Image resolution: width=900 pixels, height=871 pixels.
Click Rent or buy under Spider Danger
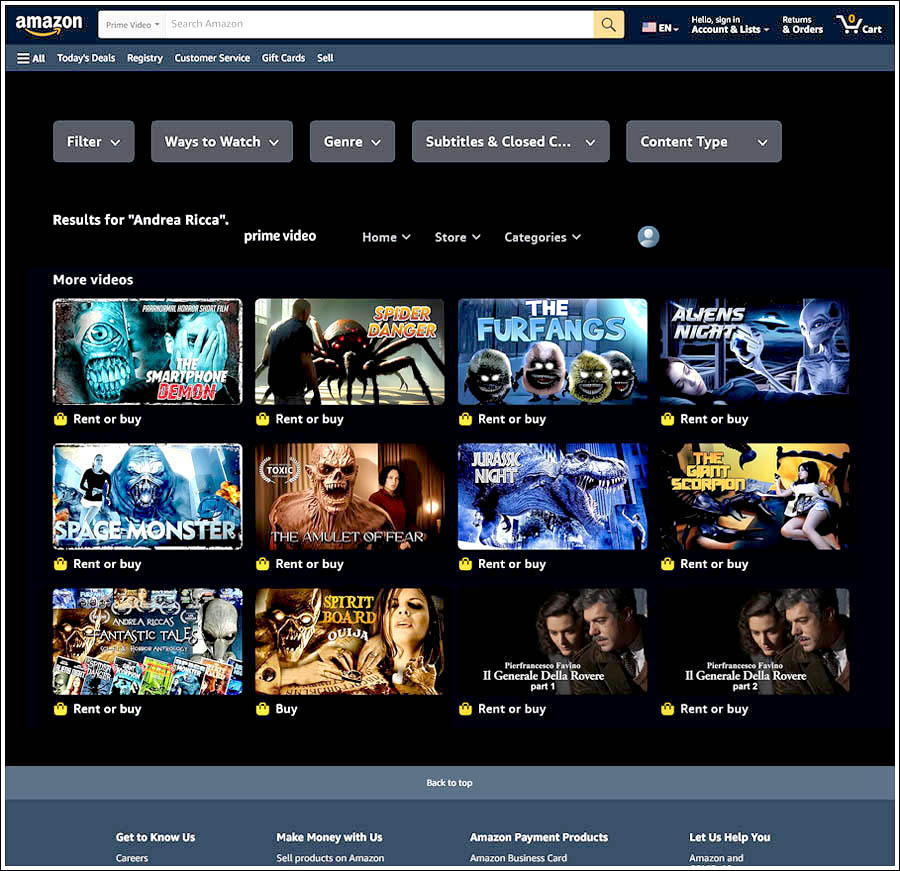pyautogui.click(x=309, y=419)
